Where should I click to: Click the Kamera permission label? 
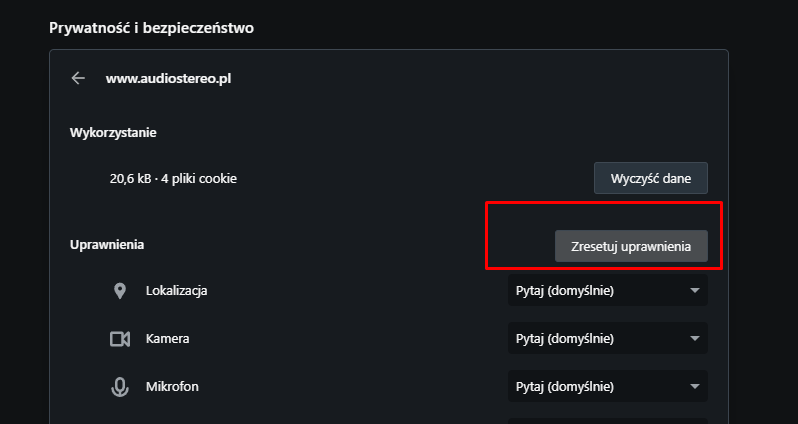click(x=167, y=338)
